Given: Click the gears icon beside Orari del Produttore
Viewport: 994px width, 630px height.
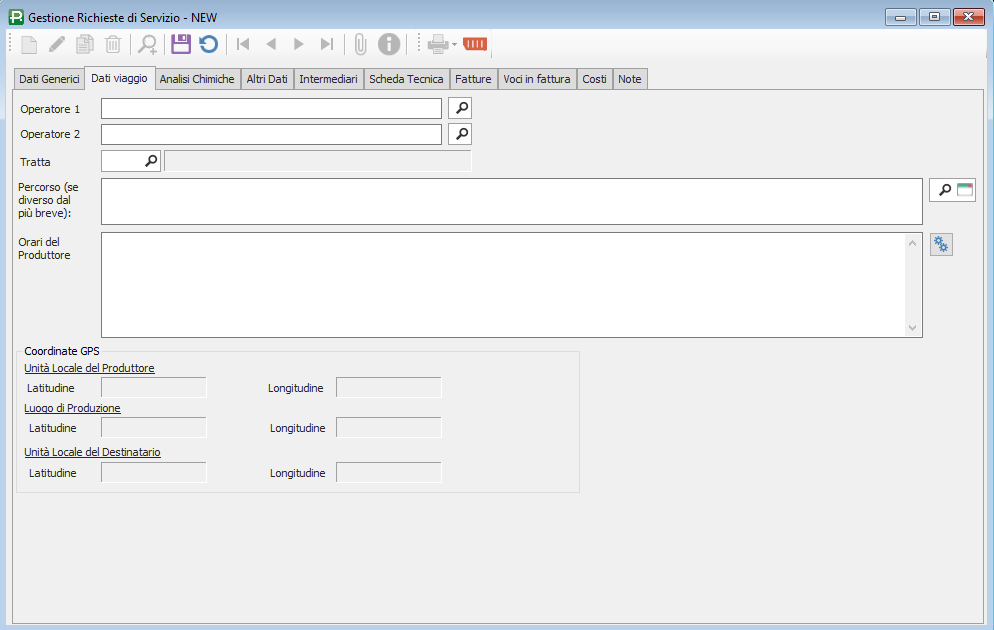Looking at the screenshot, I should 941,245.
